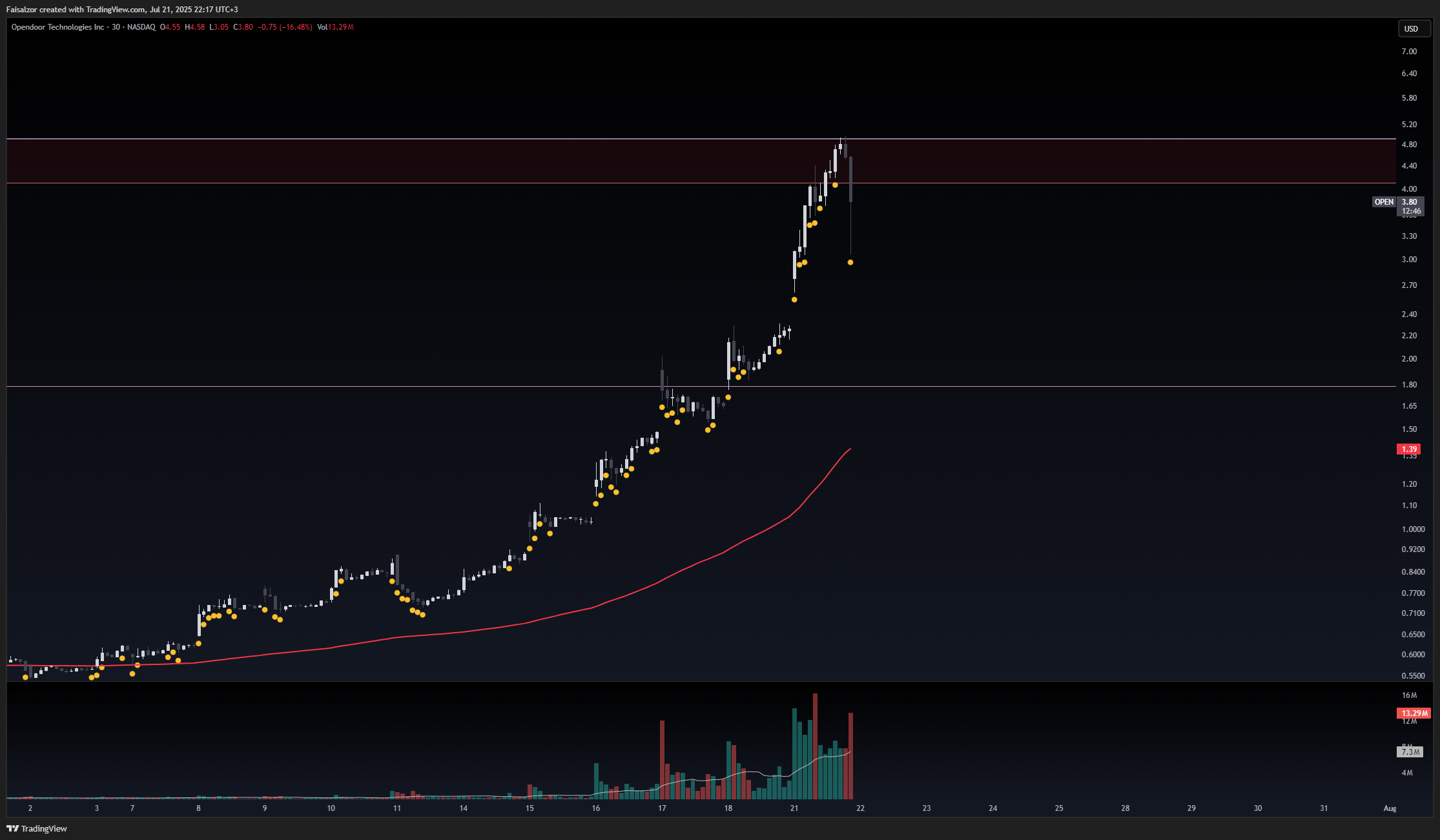Click the H4.58 high value in legend
Viewport: 1440px width, 840px height.
(x=195, y=27)
